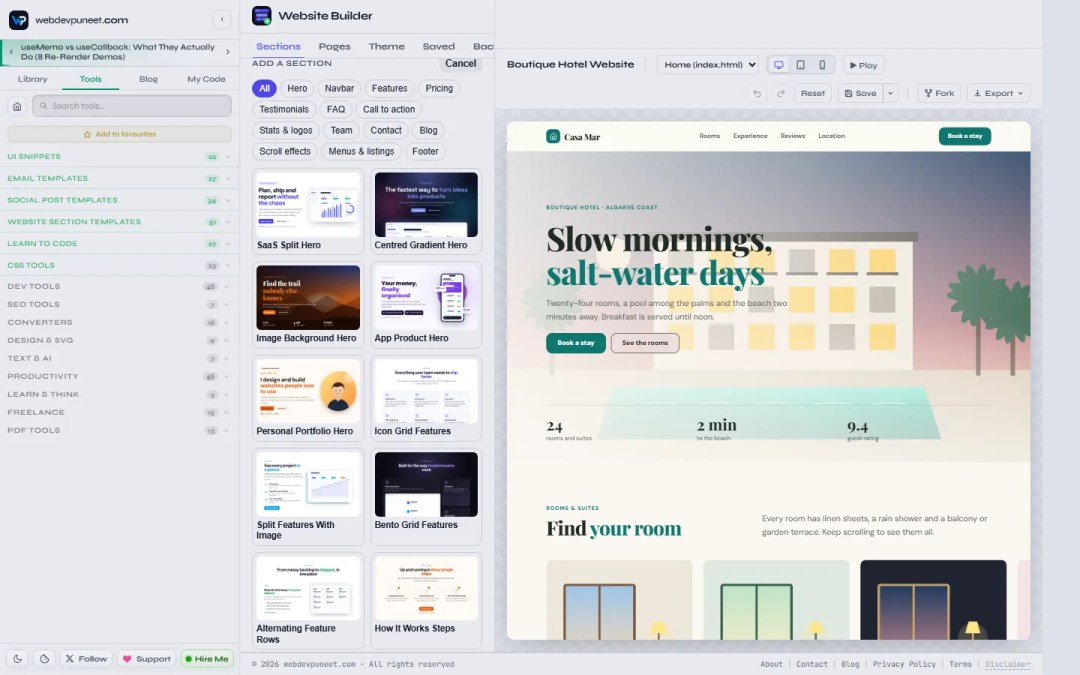Expand the DEV TOOLS category
The image size is (1080, 675).
(119, 287)
